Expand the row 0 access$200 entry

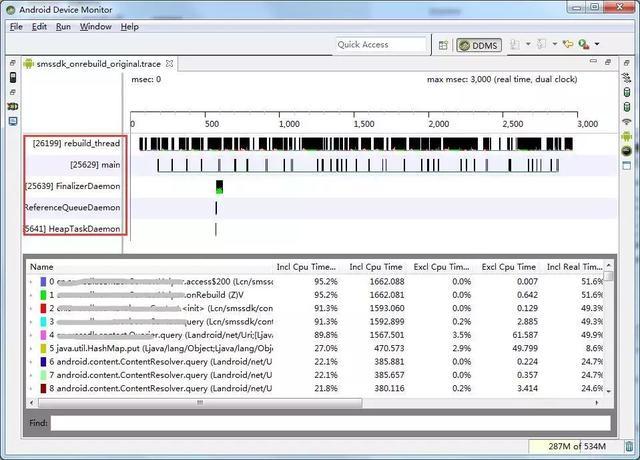(31, 282)
